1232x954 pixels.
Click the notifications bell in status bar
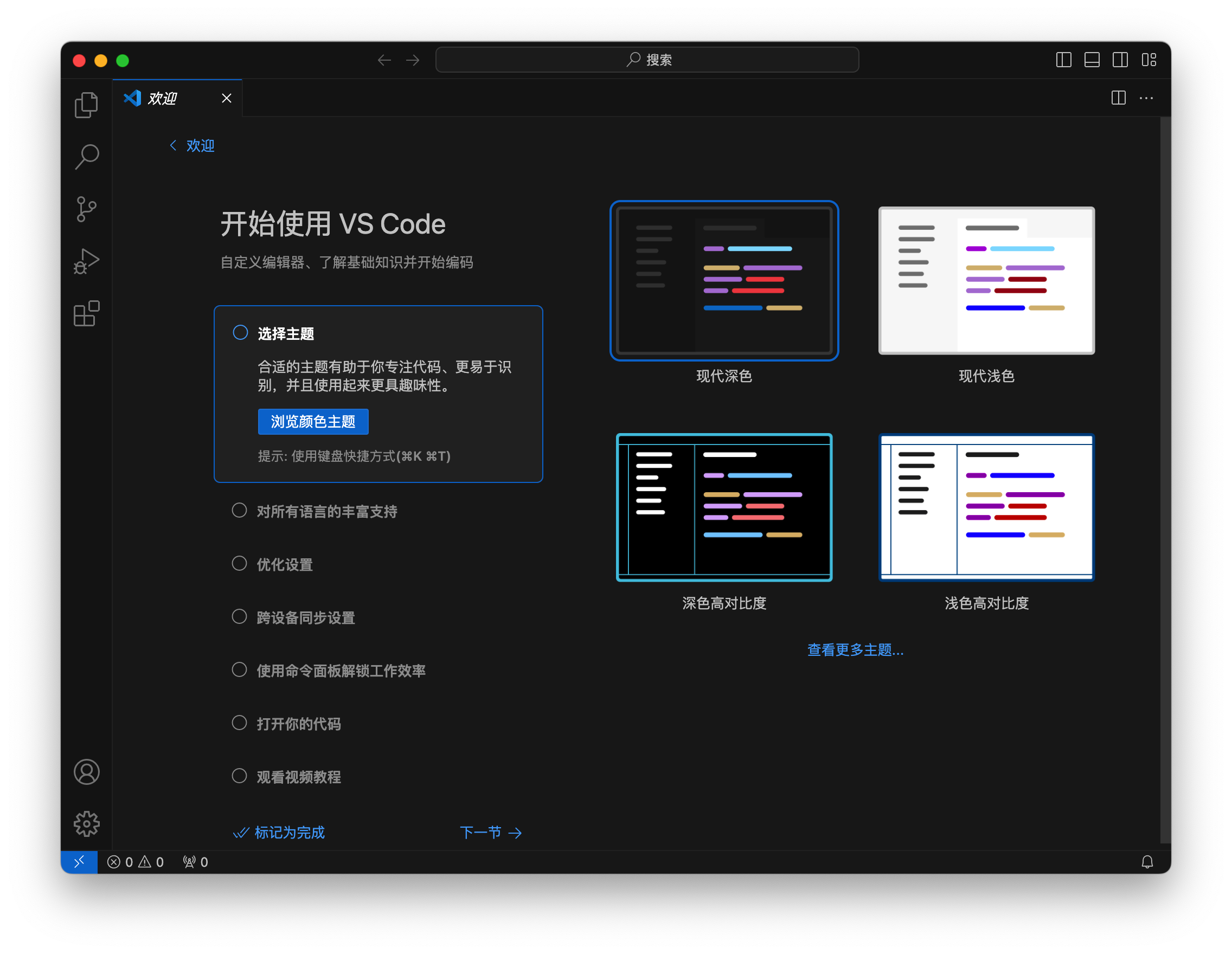1147,861
